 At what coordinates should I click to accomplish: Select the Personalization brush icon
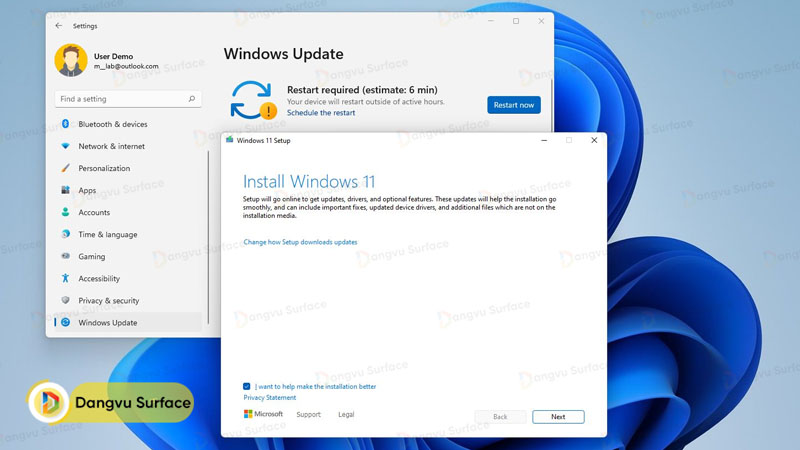(66, 168)
